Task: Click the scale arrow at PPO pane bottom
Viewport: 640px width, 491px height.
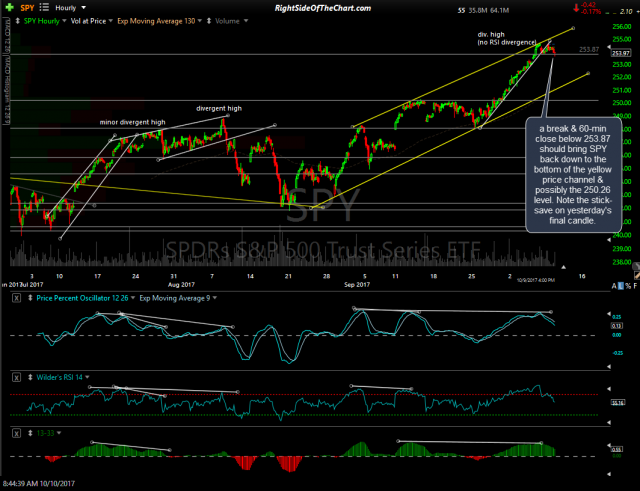Action: [609, 367]
